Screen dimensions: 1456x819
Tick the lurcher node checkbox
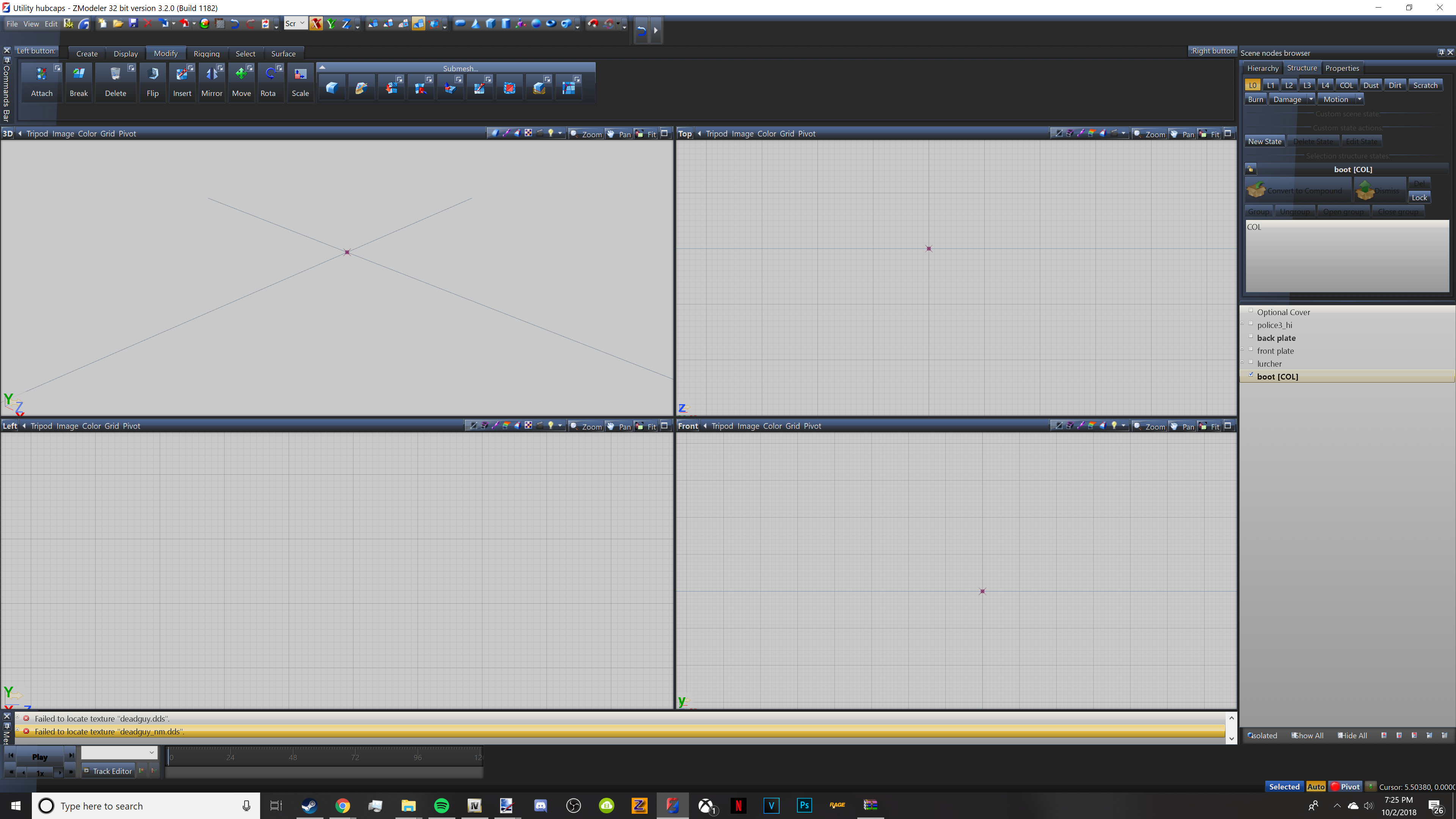1251,362
